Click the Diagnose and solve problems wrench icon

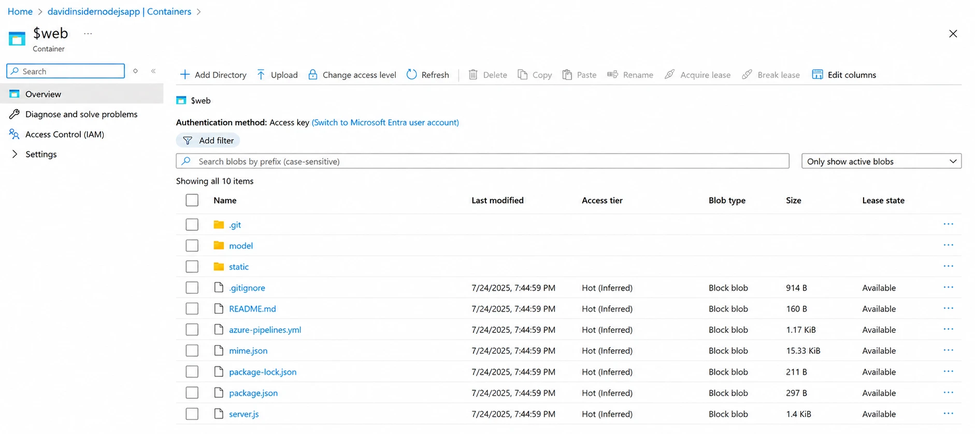pyautogui.click(x=14, y=114)
